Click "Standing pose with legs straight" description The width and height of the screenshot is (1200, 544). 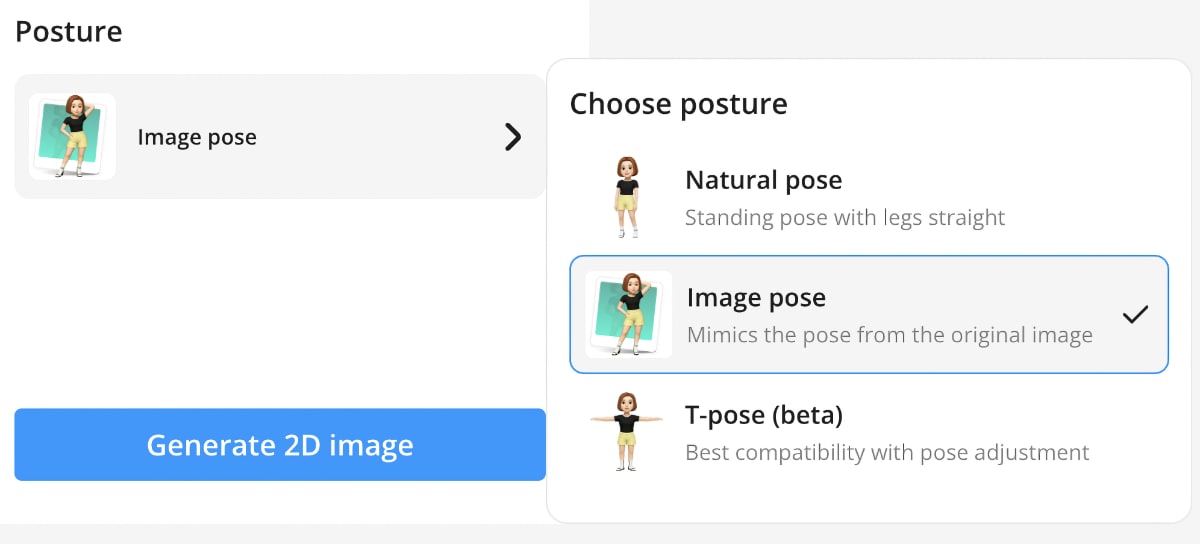point(845,217)
